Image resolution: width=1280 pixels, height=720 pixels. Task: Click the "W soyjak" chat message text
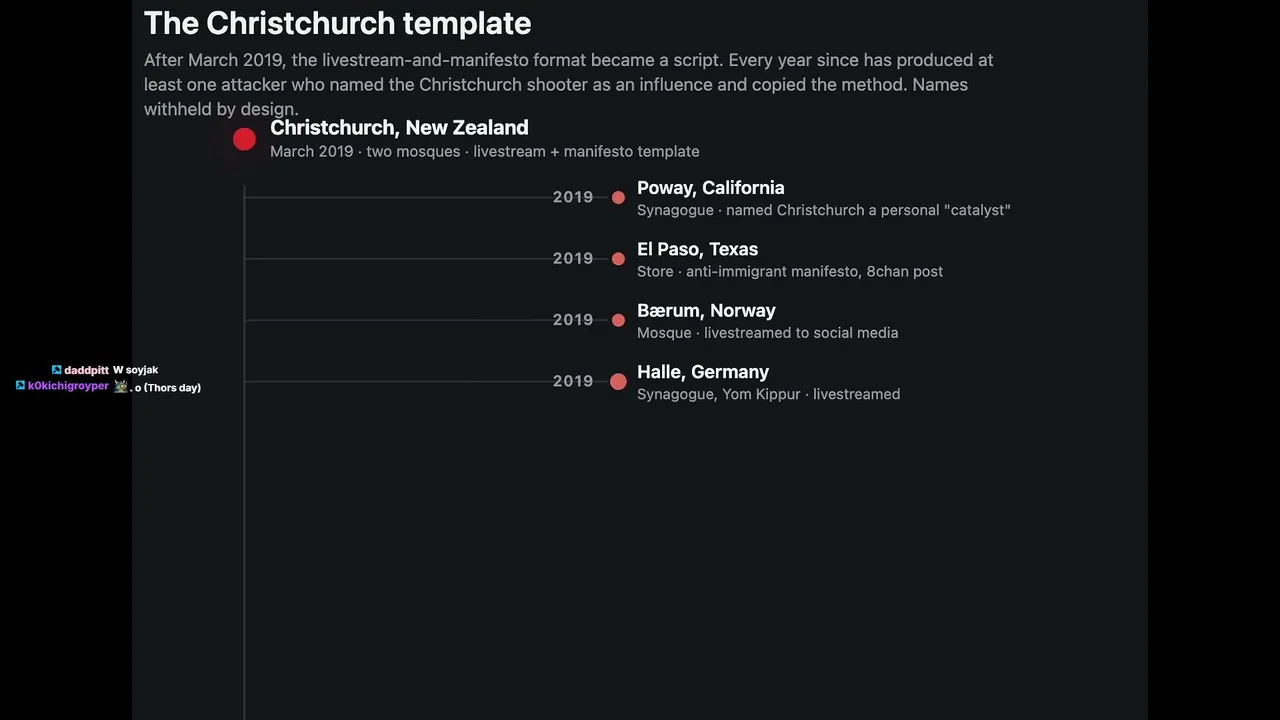(135, 370)
